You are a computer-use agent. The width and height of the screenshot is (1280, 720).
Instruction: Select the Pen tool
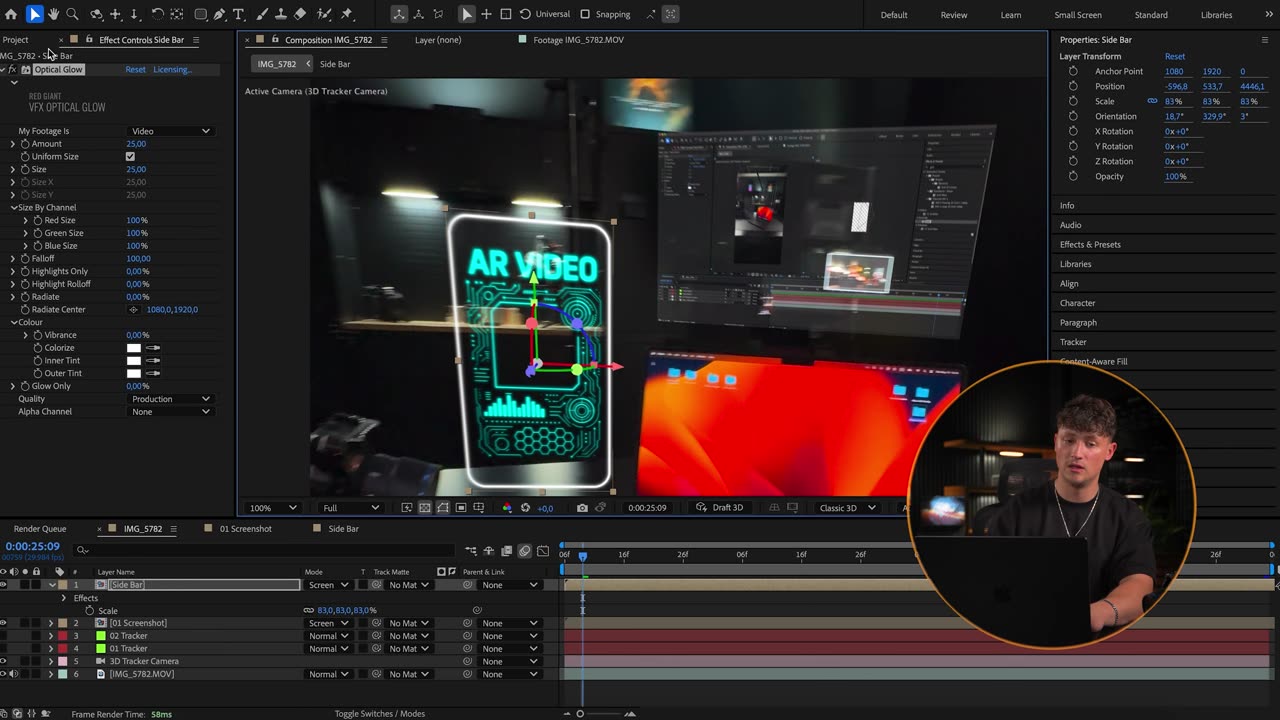219,14
